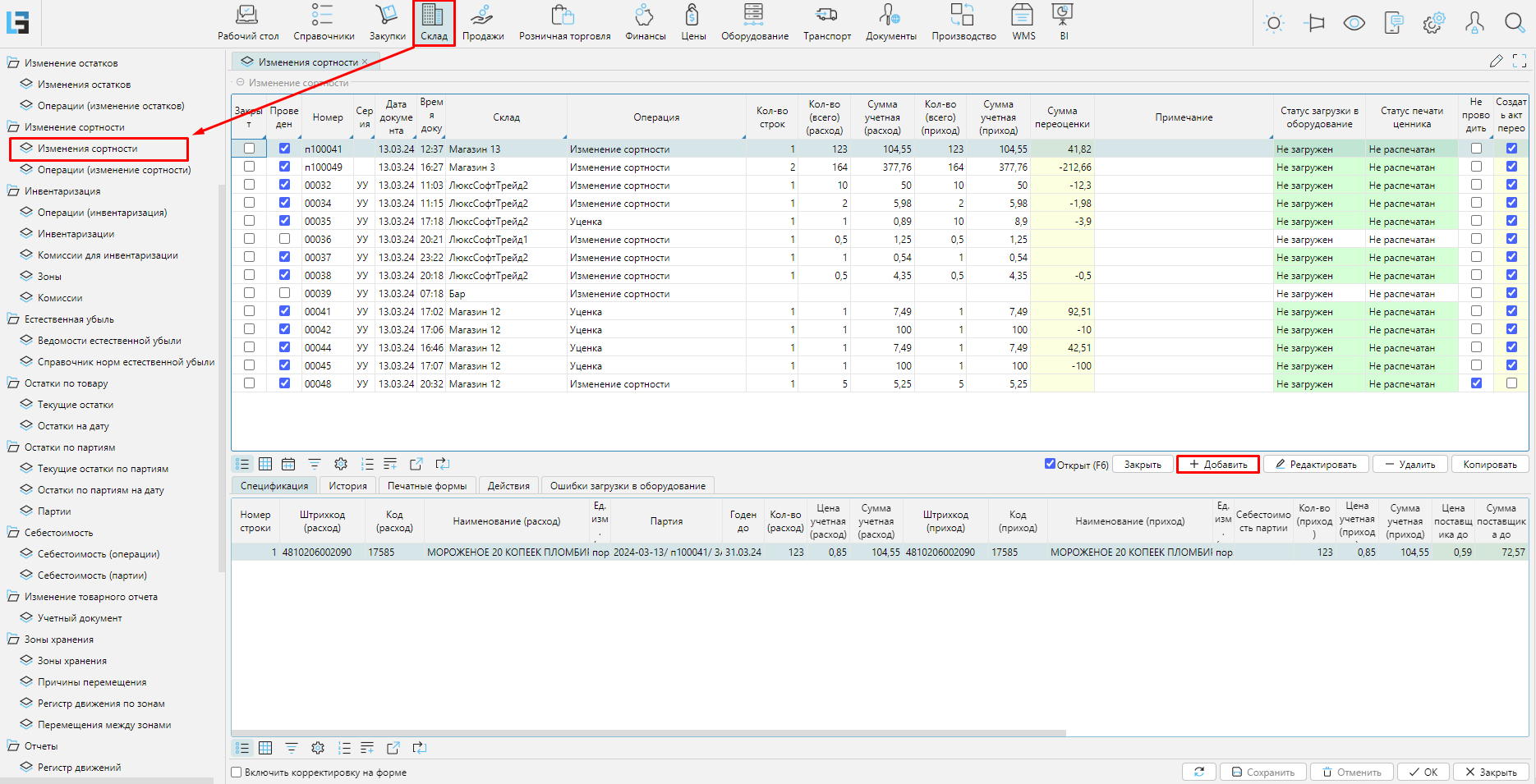Collapse the Себестоимость tree group

(x=13, y=533)
